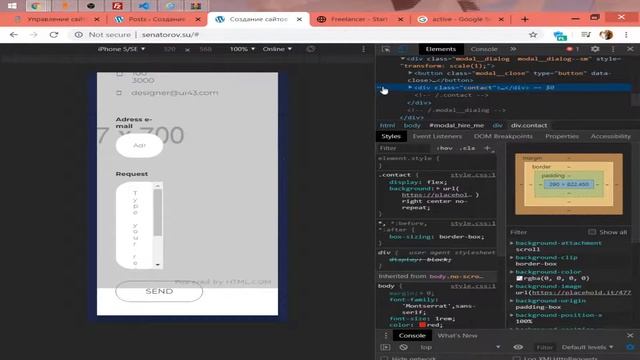Select #modal_hire_me in the breadcrumb
Screen dimensions: 640x360
456,125
